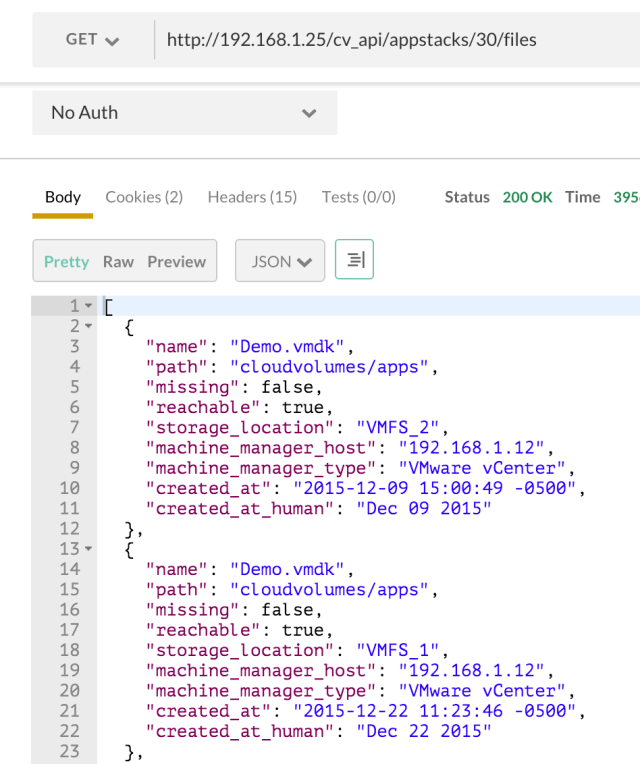This screenshot has width=640, height=764.
Task: Select the Body response tab
Action: [x=63, y=197]
